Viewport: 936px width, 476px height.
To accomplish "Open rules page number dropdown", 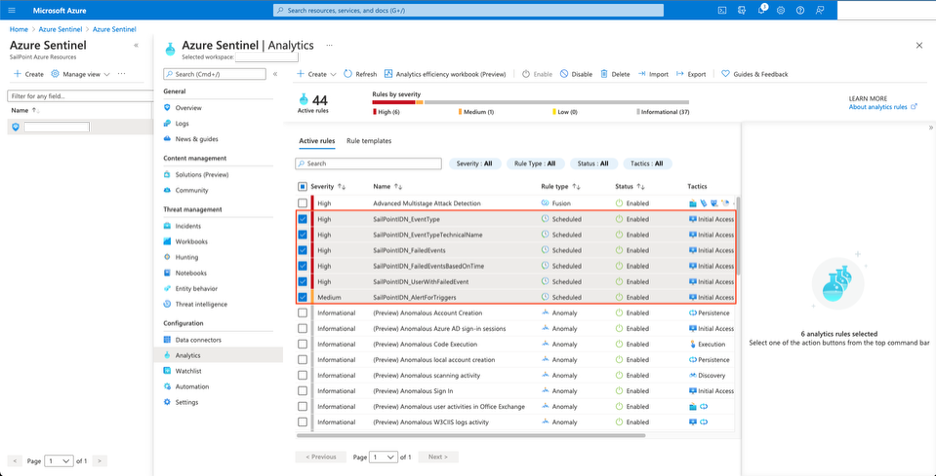I will pos(383,457).
